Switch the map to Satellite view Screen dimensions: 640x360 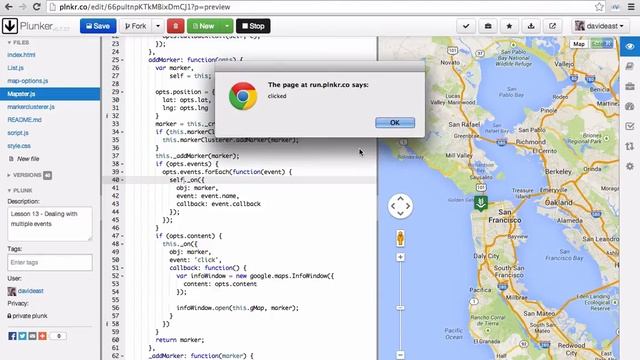coord(602,44)
